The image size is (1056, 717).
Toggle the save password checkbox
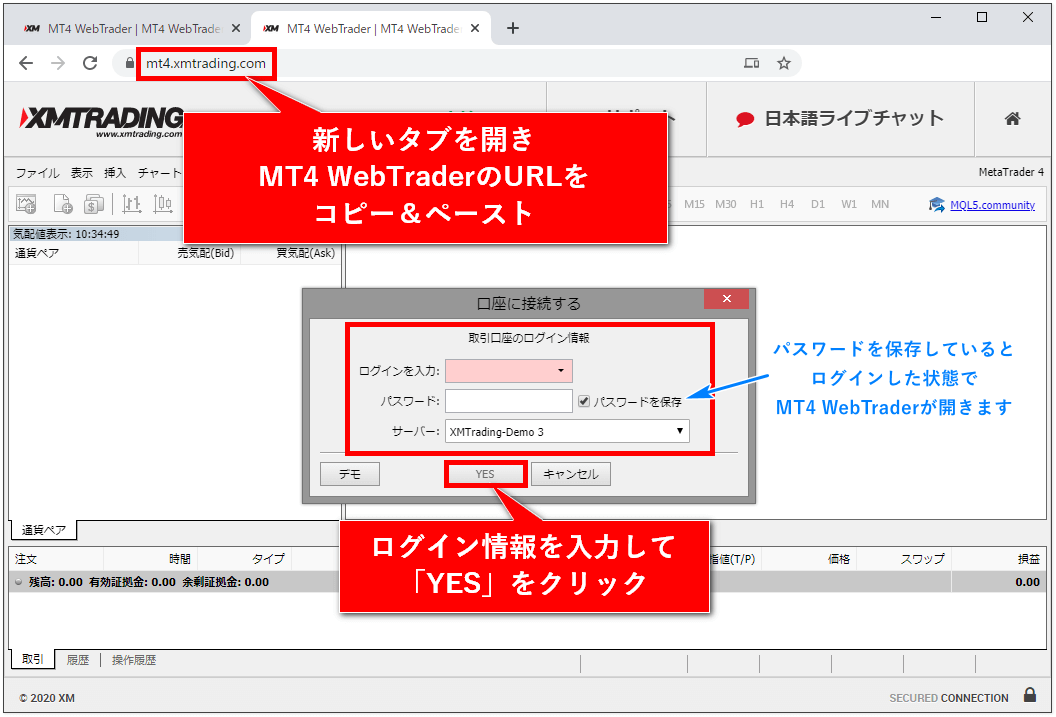click(x=584, y=401)
